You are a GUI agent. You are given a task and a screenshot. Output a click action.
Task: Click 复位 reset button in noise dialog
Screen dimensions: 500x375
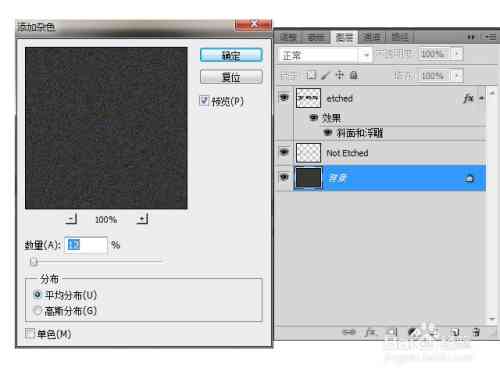231,77
